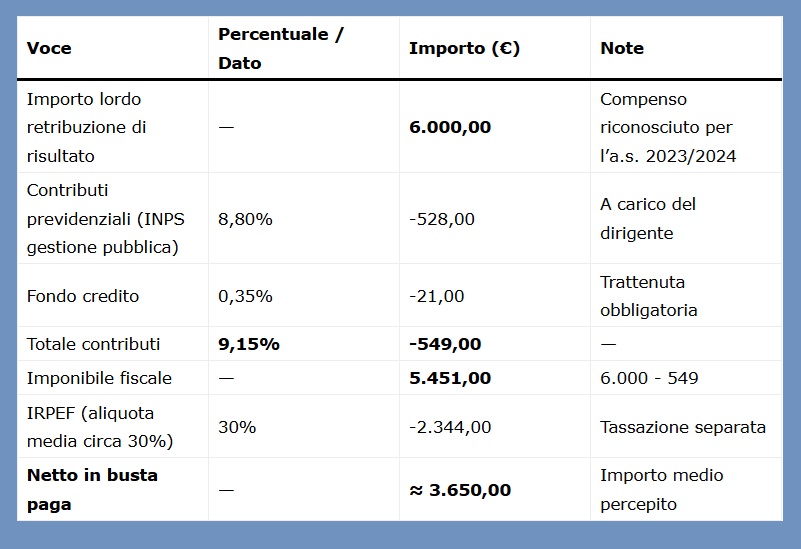Click the 'Importo lordo retribuzione di risultato' cell
Image resolution: width=801 pixels, height=549 pixels.
coord(86,128)
